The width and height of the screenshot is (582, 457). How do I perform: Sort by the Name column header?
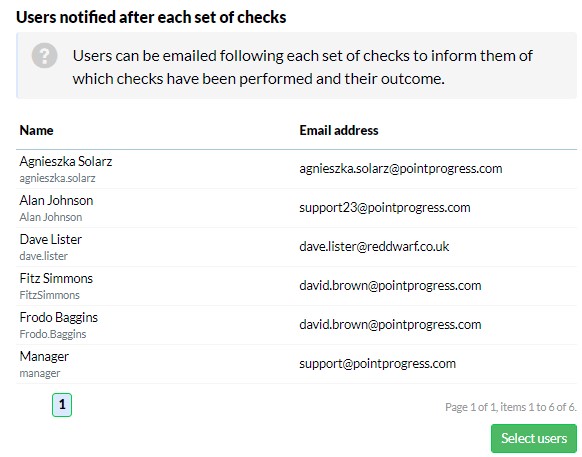click(x=36, y=130)
